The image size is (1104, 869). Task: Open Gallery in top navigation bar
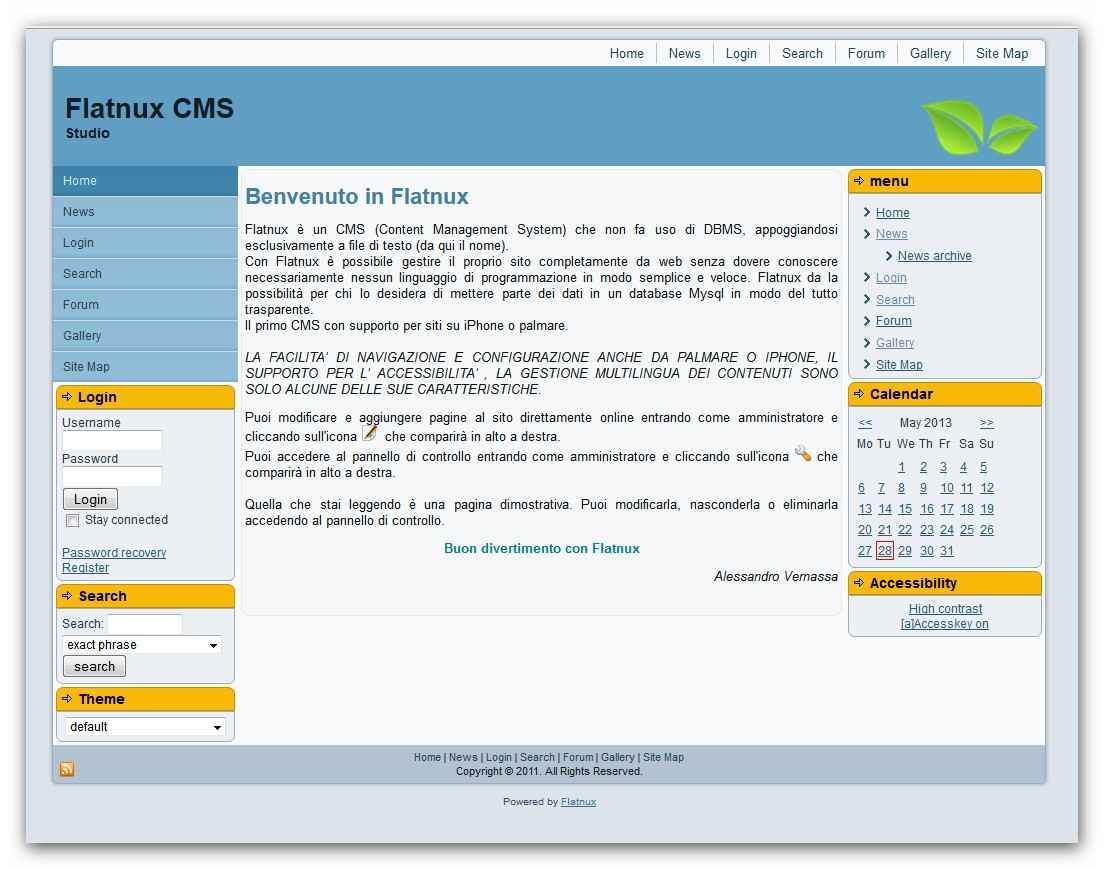(930, 54)
